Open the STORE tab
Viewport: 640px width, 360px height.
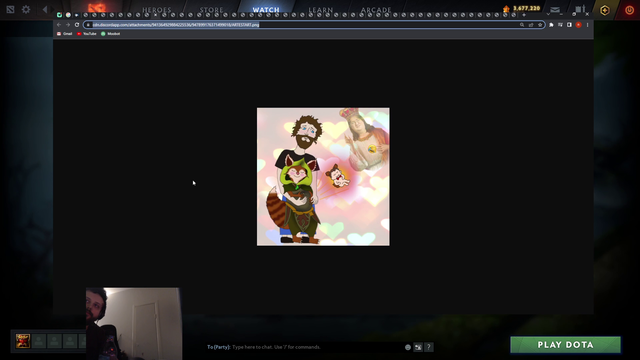click(211, 10)
